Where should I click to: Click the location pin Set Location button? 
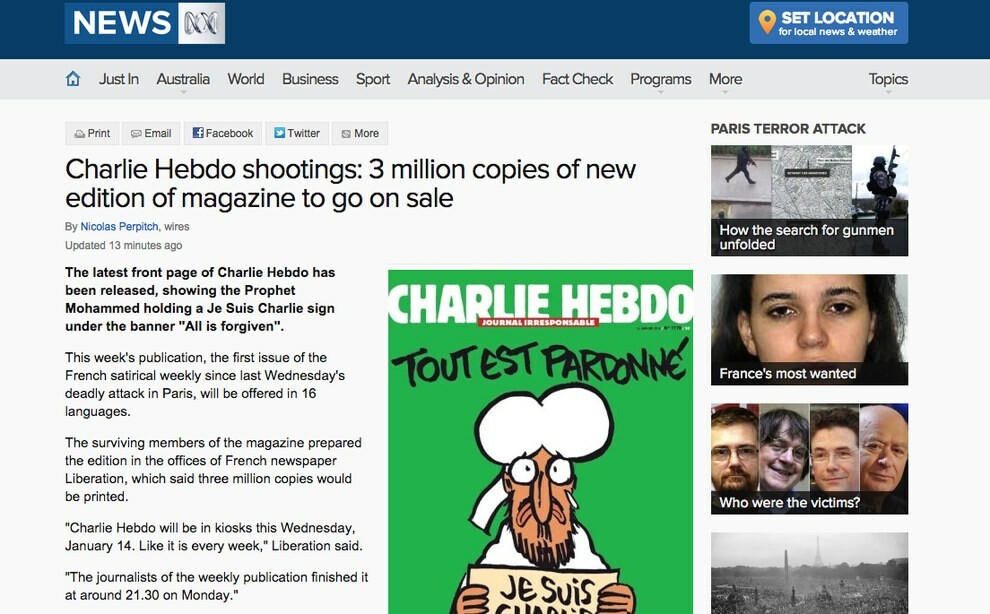click(x=828, y=23)
